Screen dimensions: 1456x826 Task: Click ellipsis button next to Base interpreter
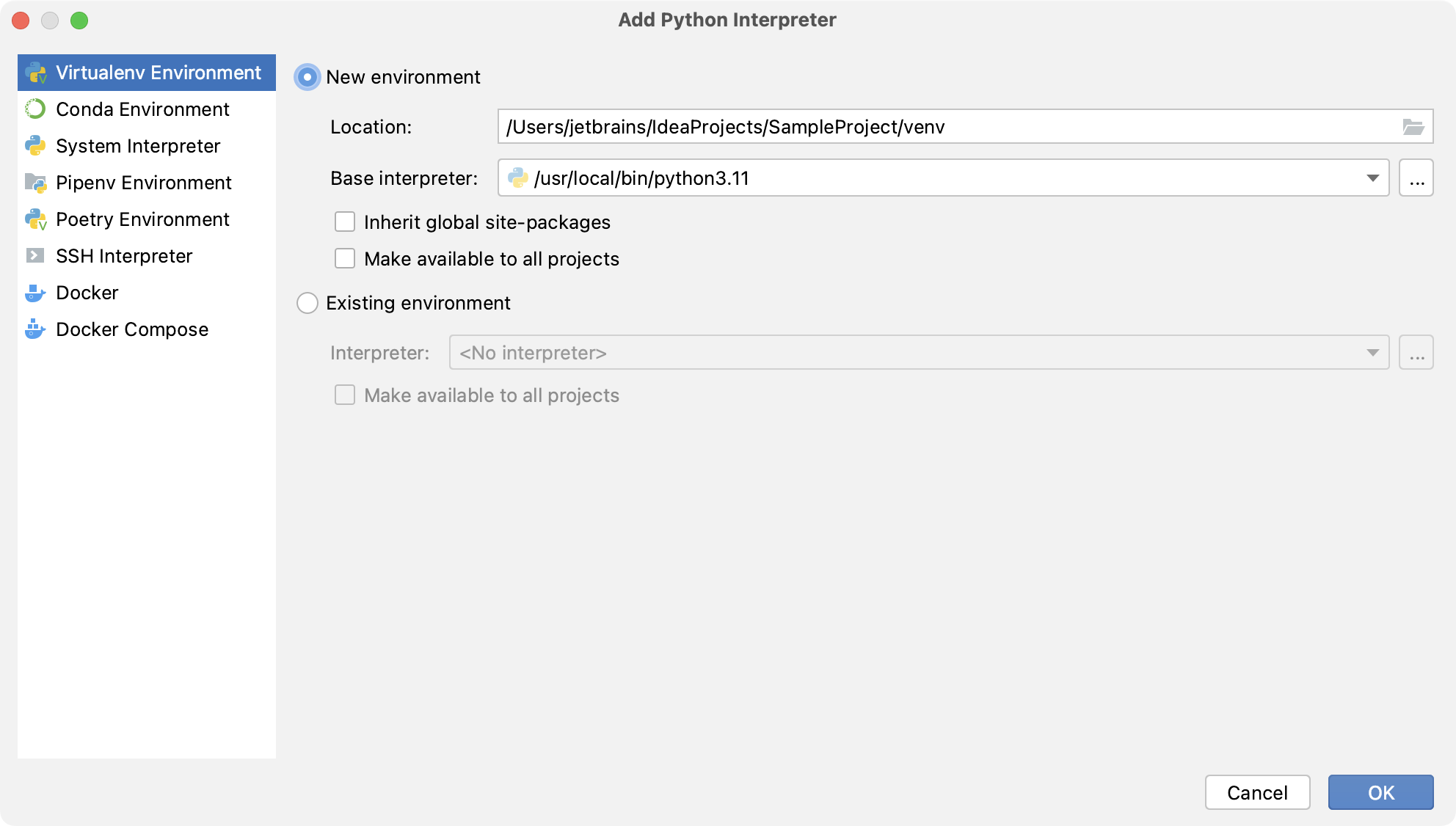tap(1417, 178)
